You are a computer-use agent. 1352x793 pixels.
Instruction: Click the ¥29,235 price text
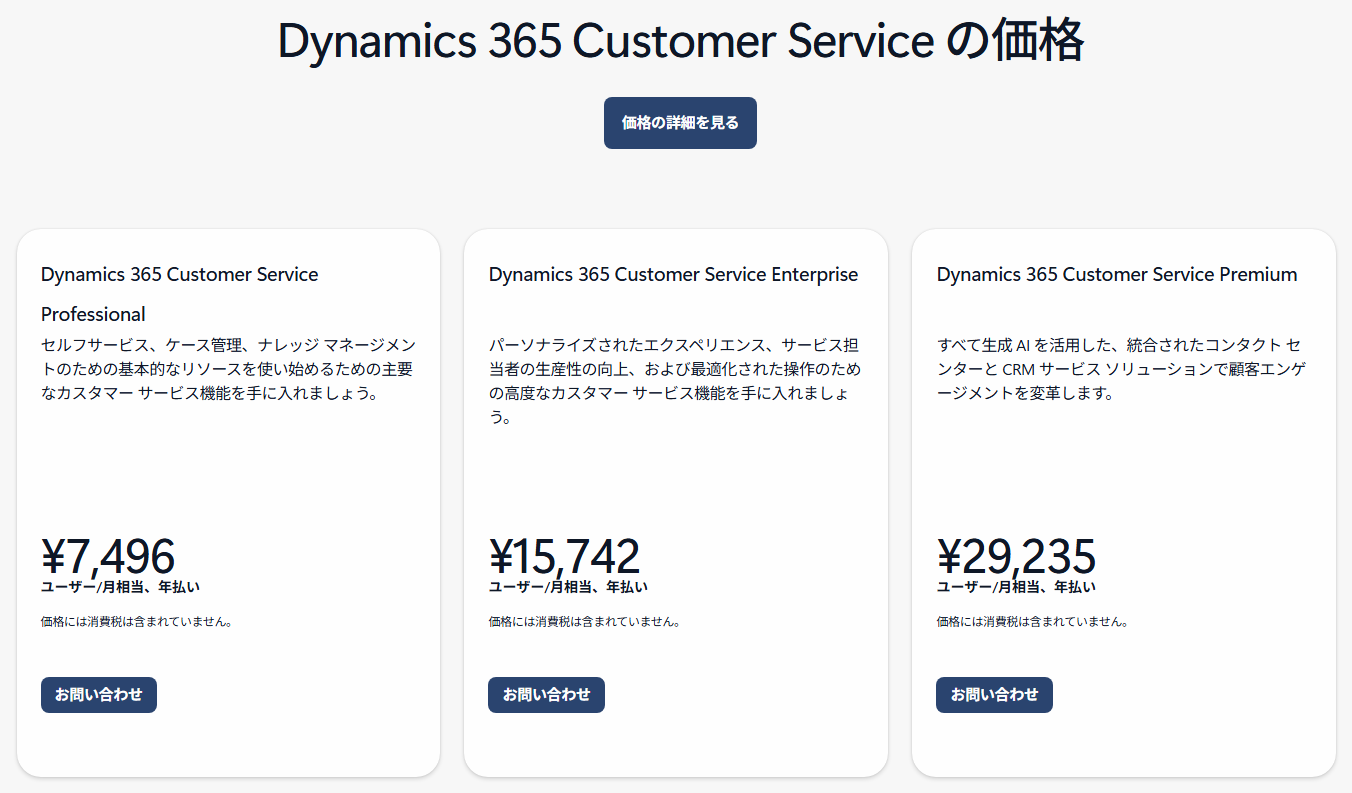click(x=1017, y=556)
